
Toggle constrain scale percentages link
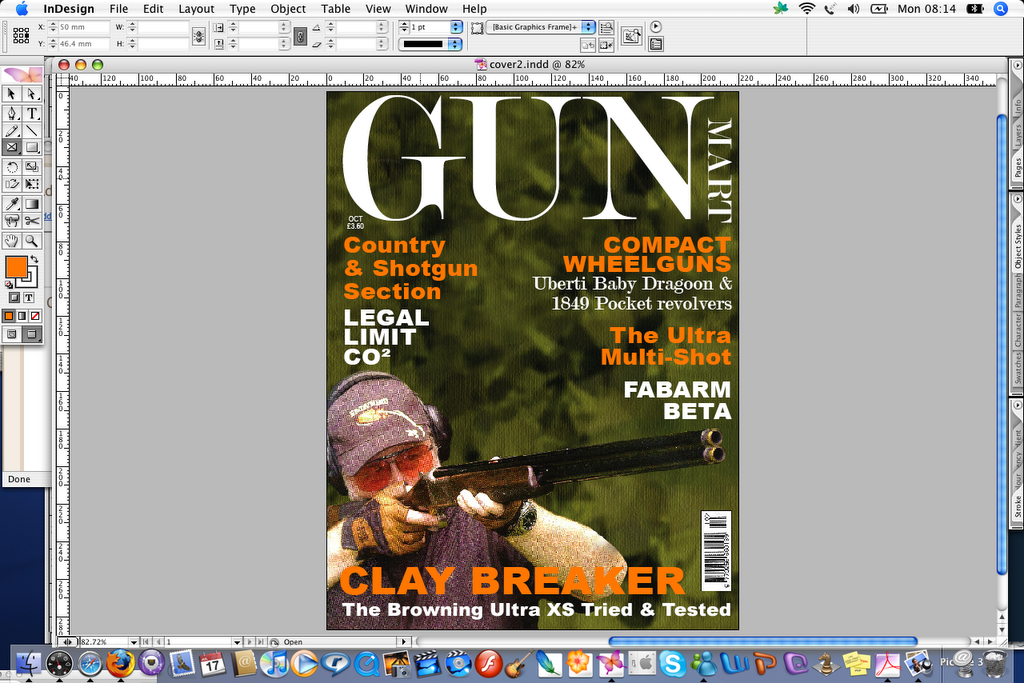point(300,37)
